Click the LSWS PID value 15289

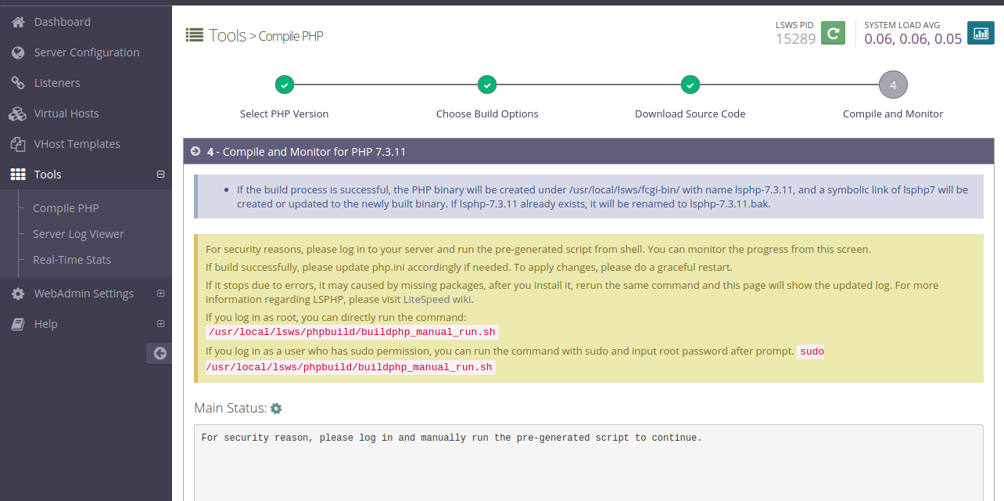[x=795, y=38]
